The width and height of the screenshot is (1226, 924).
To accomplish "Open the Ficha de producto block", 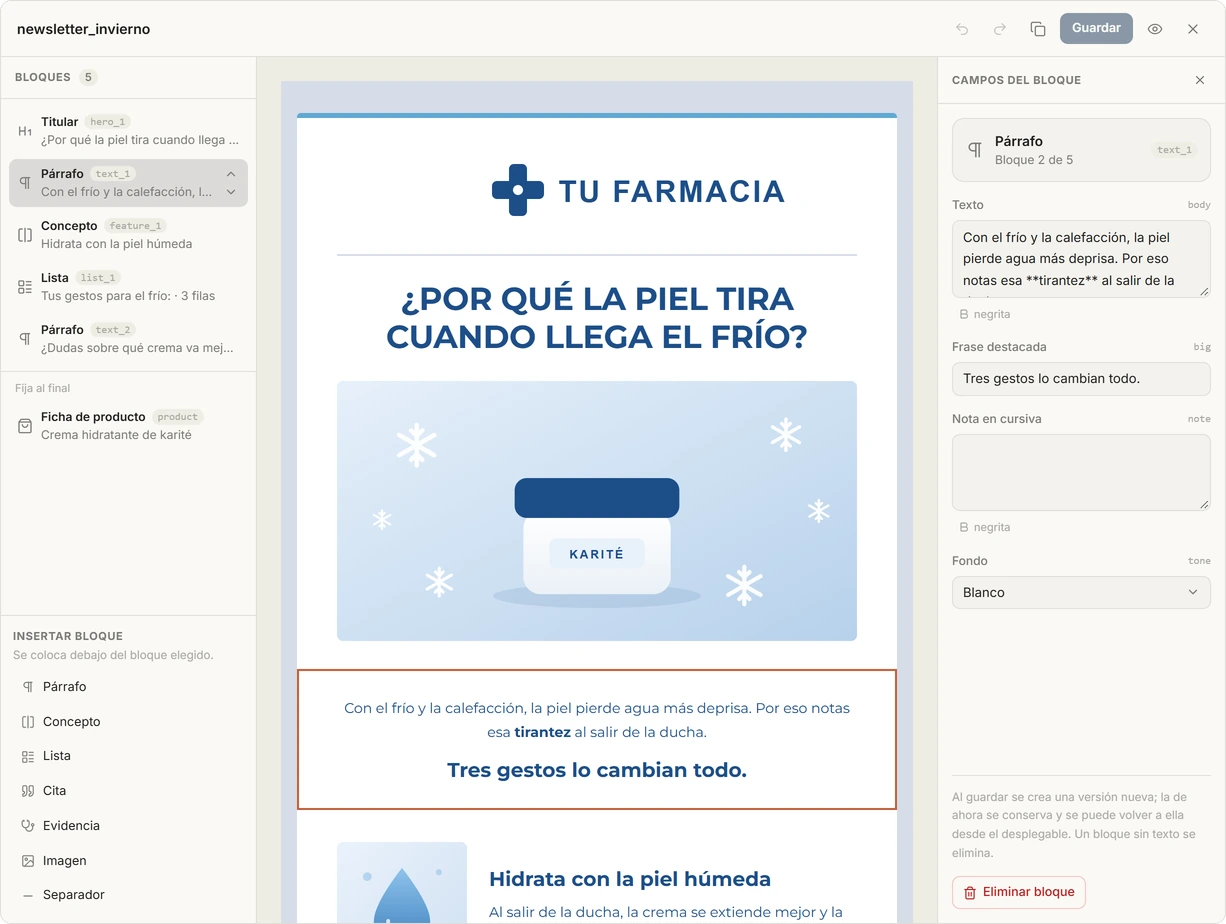I will [x=128, y=425].
